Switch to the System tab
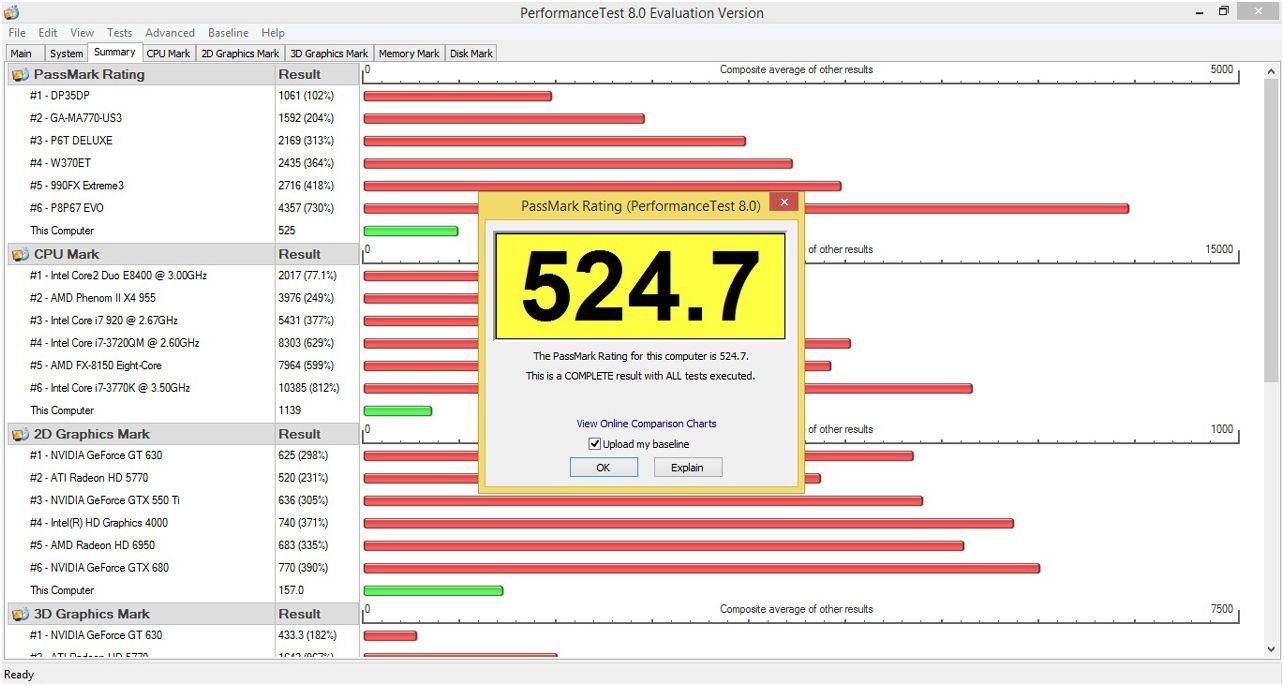This screenshot has width=1284, height=686. coord(66,53)
